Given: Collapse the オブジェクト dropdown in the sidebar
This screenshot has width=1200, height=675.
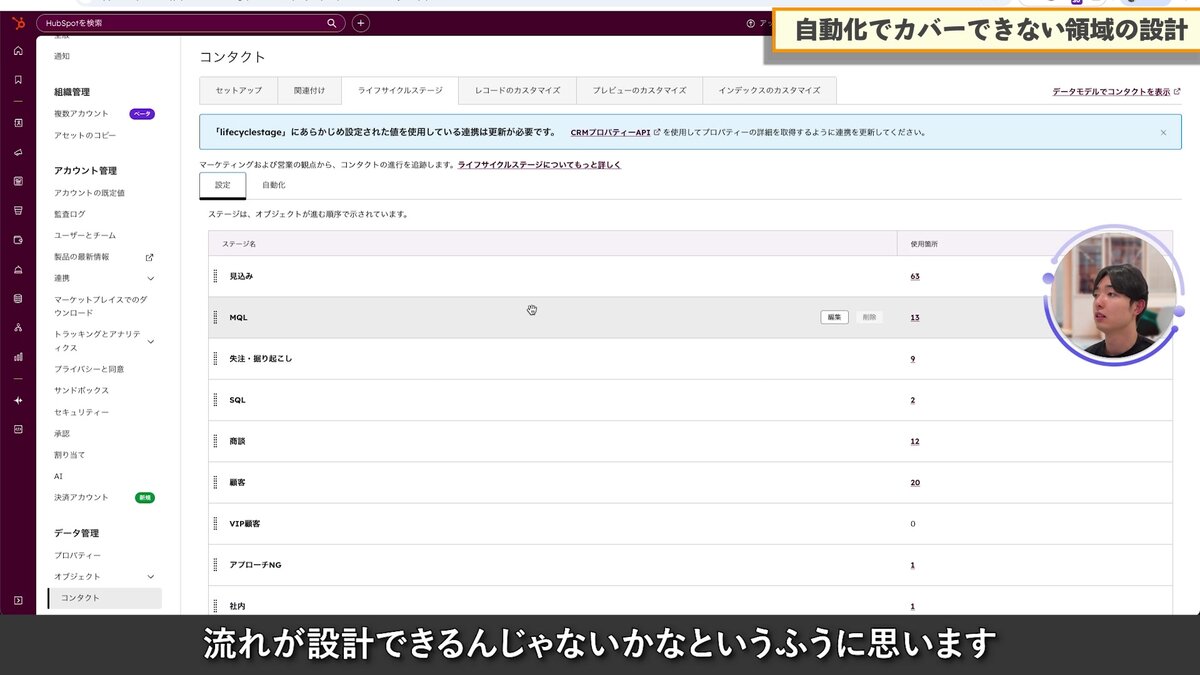Looking at the screenshot, I should point(151,576).
